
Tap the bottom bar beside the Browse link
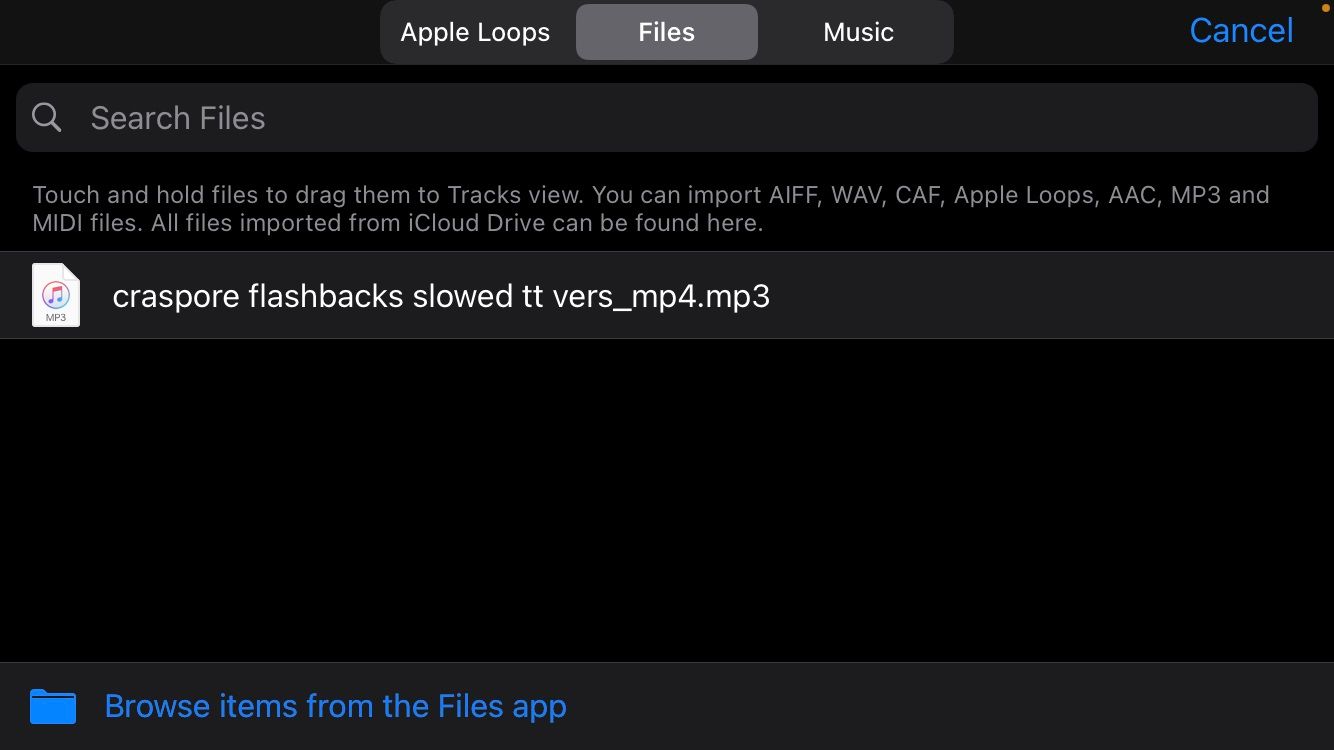tap(950, 706)
